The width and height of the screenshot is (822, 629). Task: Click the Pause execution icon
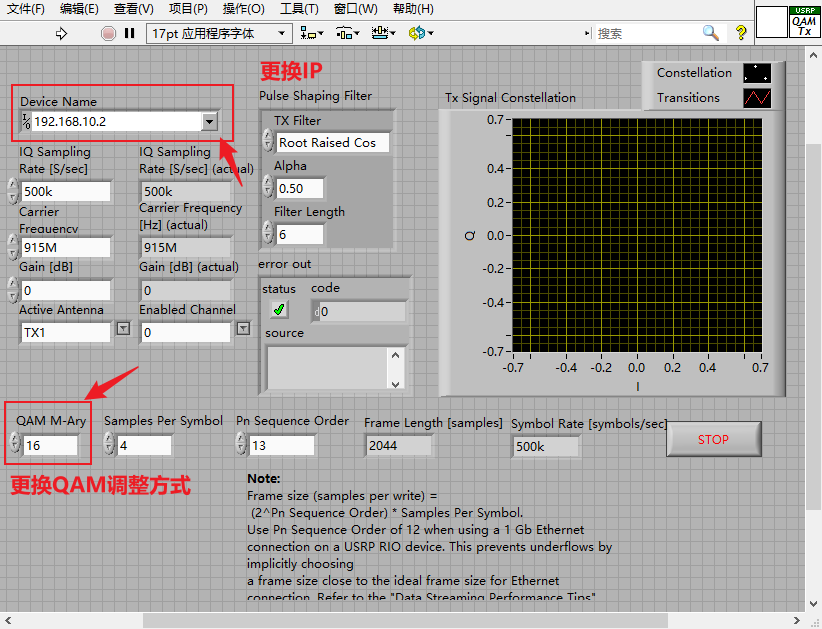129,34
